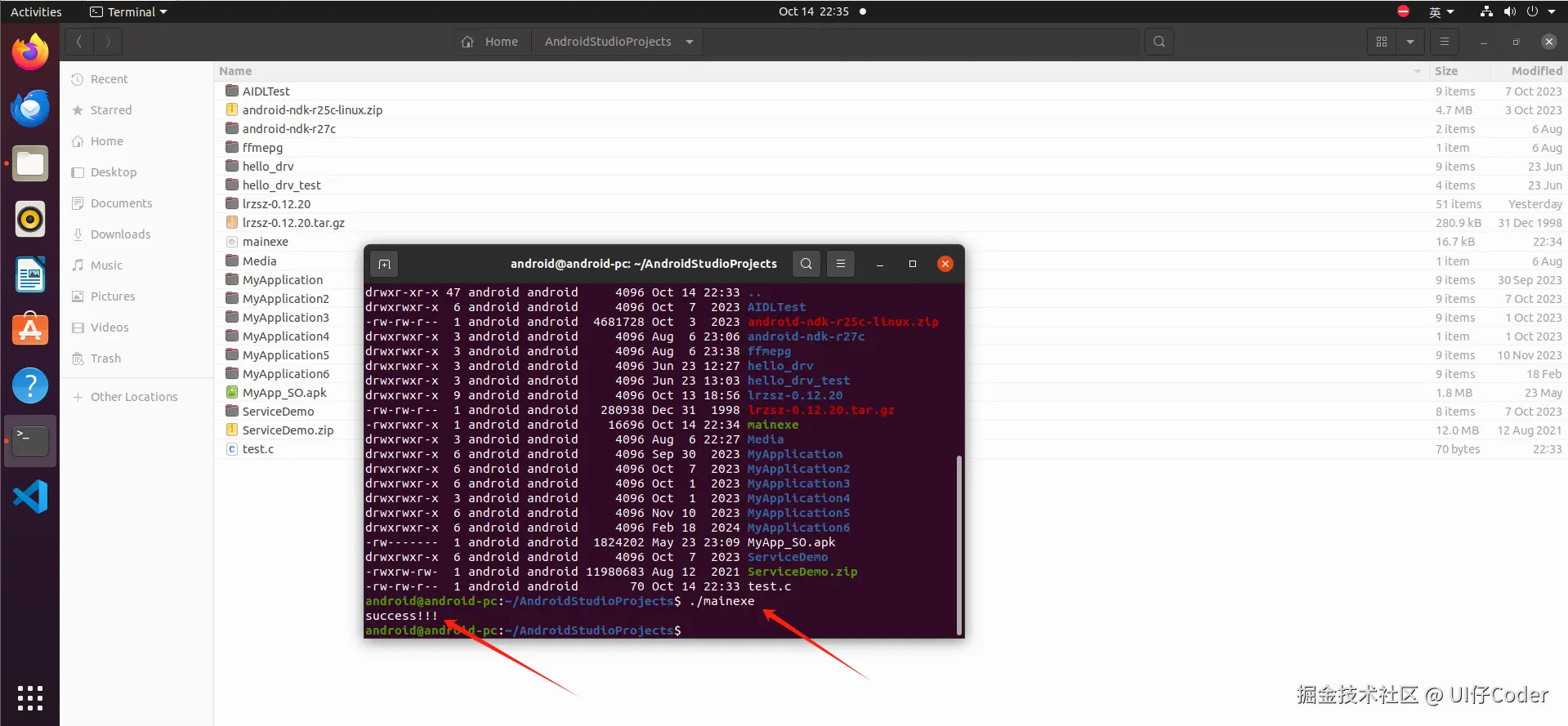Click the terminal search button

[x=806, y=264]
